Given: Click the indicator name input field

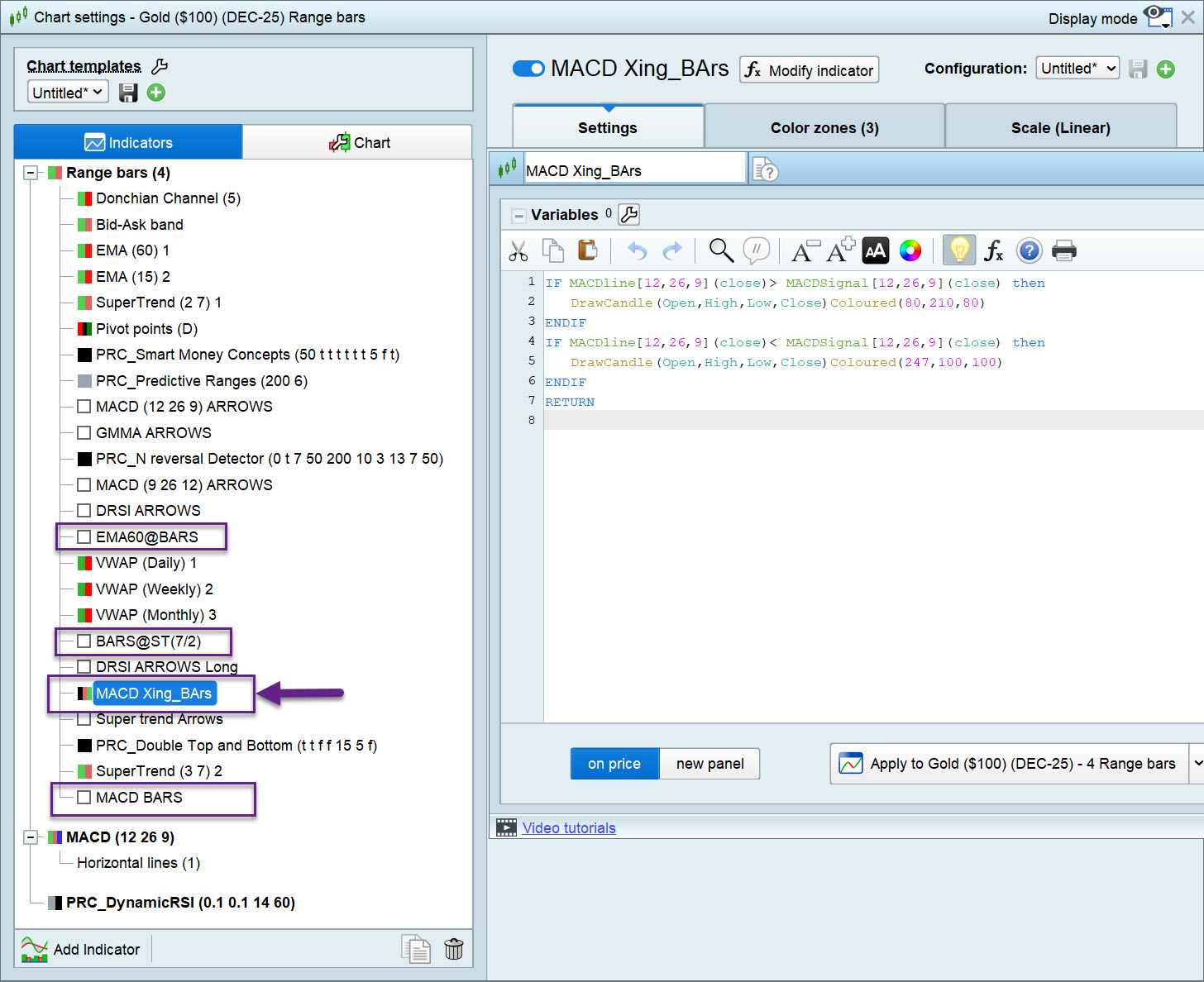Looking at the screenshot, I should pos(633,170).
